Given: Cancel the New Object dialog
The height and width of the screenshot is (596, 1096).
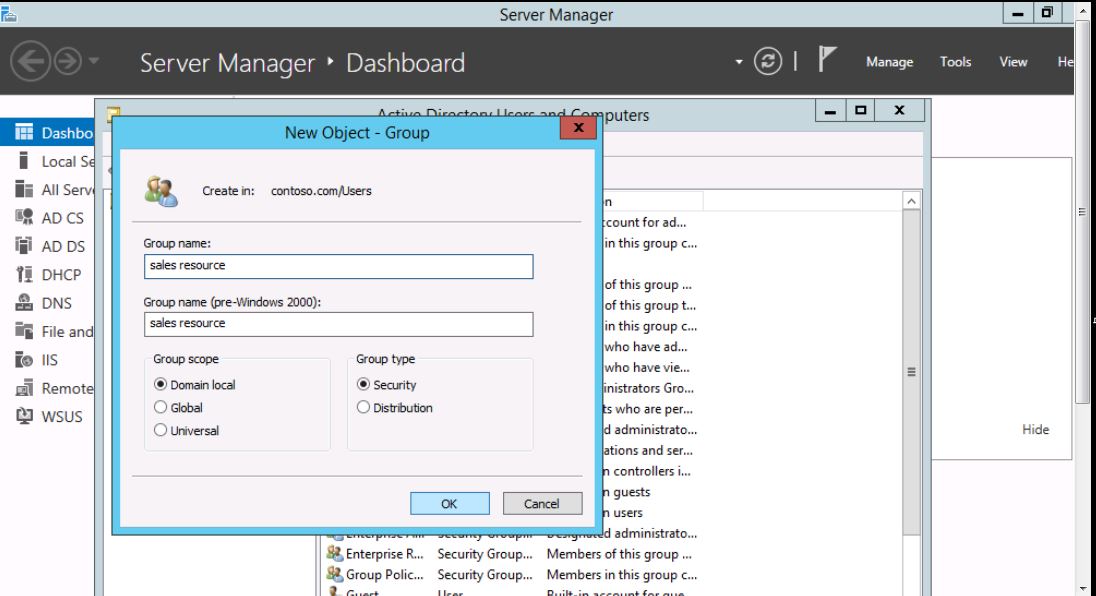Looking at the screenshot, I should click(542, 504).
